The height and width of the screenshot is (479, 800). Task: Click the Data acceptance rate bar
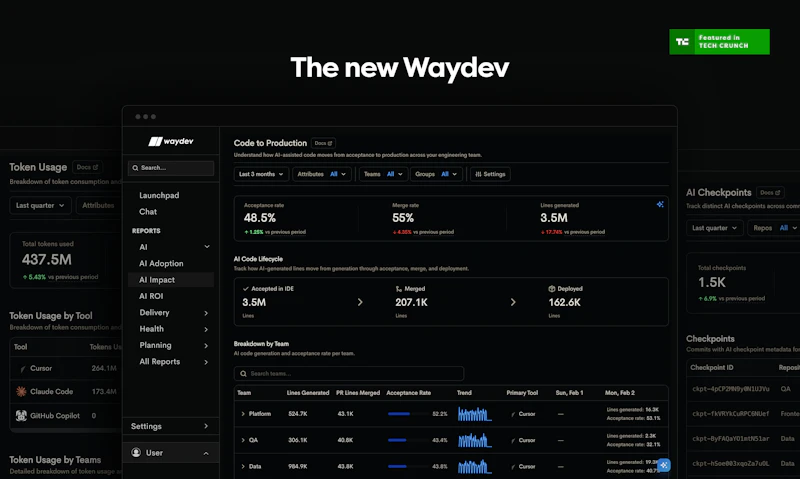tap(407, 466)
